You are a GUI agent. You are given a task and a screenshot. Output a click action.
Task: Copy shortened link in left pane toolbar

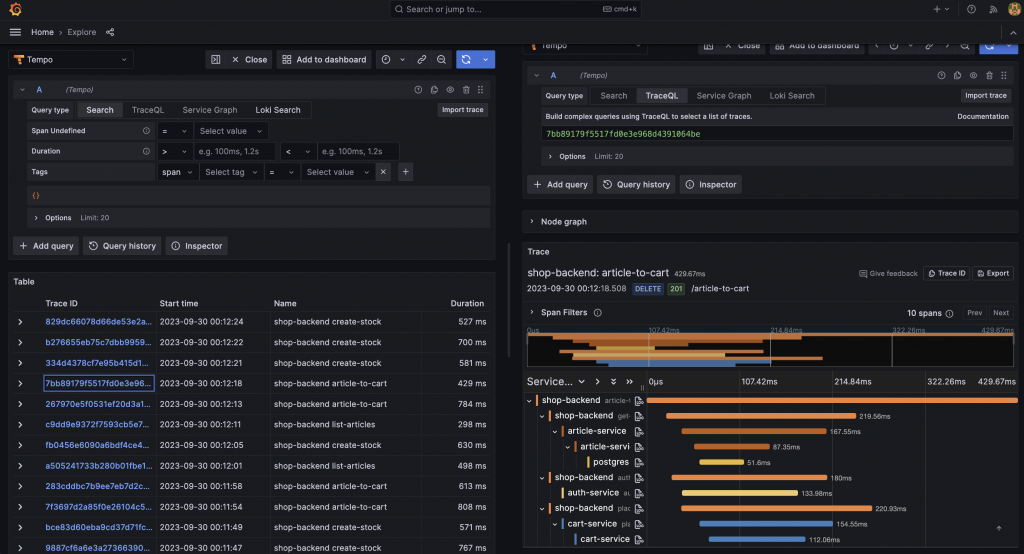click(x=422, y=59)
